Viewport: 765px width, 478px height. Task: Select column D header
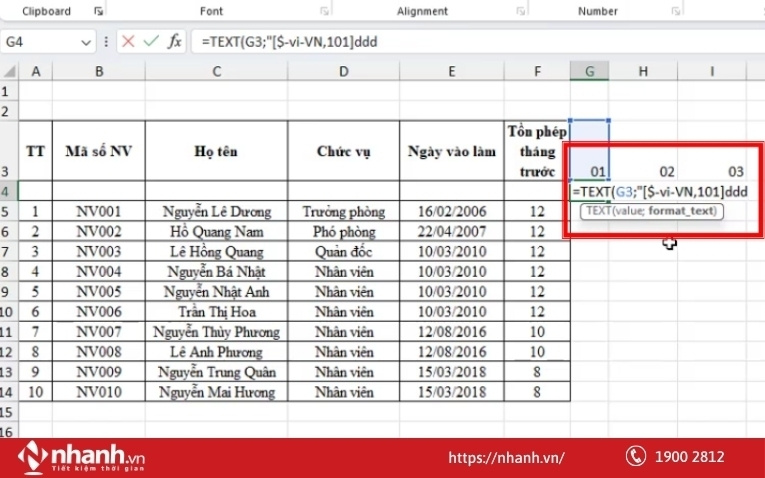coord(343,72)
